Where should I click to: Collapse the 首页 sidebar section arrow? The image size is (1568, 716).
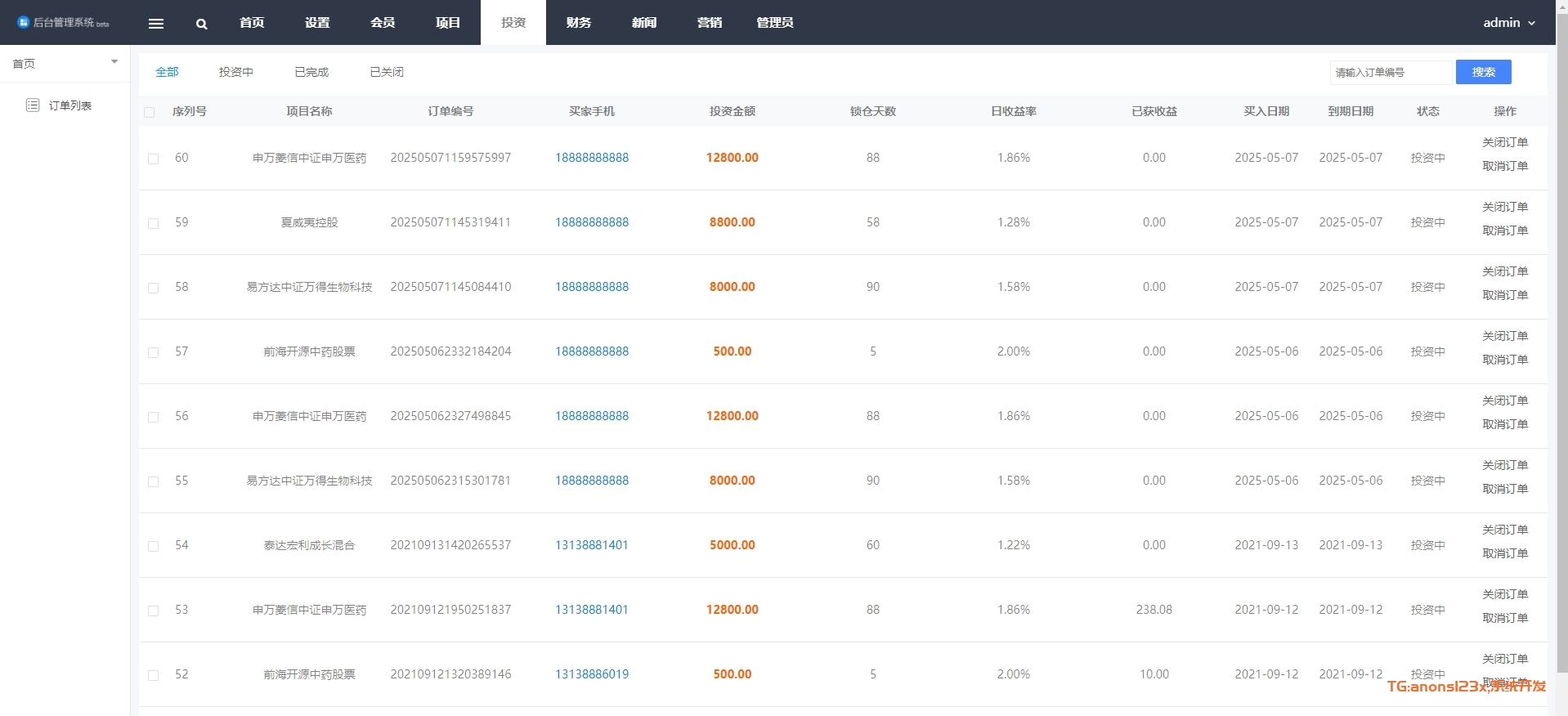(114, 62)
